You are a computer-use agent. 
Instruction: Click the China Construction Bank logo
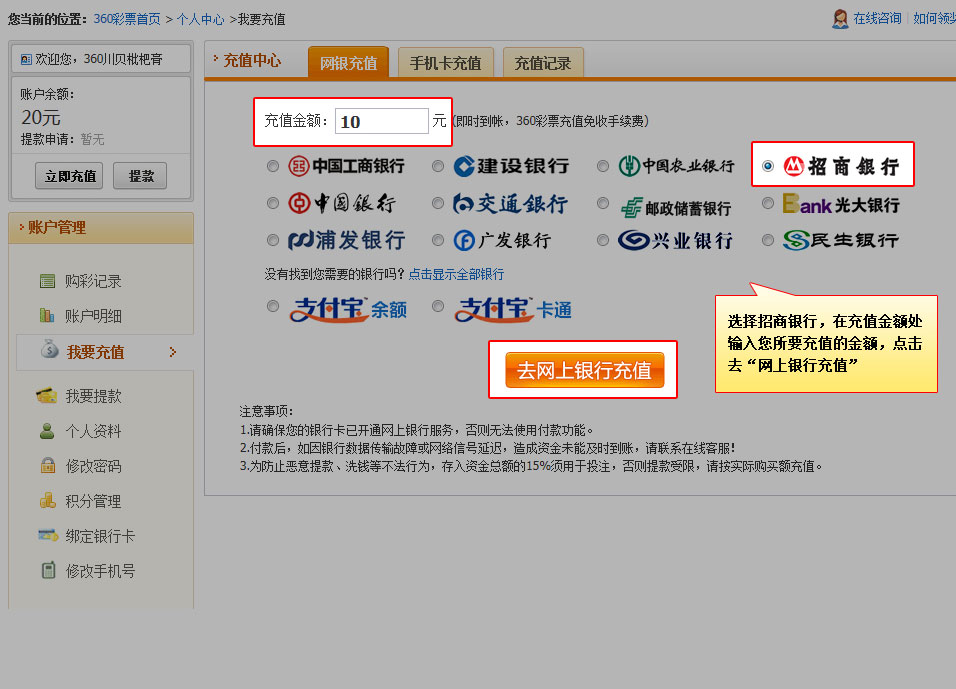tap(512, 166)
